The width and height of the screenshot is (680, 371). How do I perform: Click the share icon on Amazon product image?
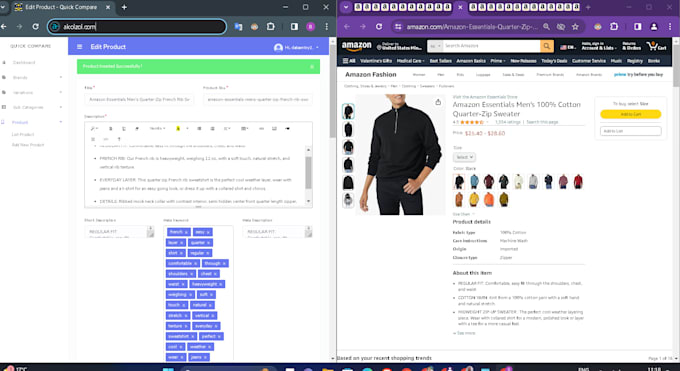(x=438, y=102)
